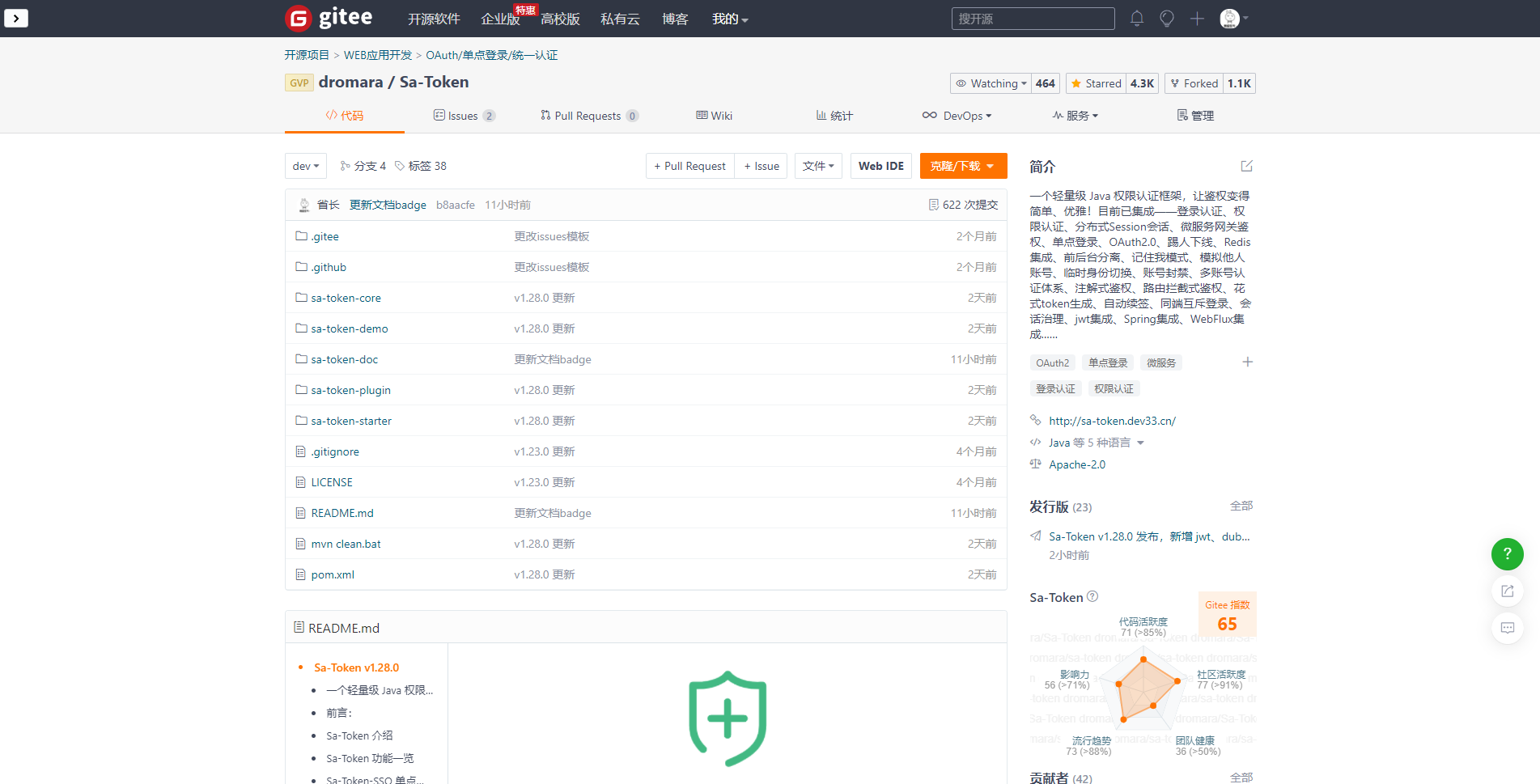Screen dimensions: 1540x784
Task: Click the tags icon 标签 38
Action: (400, 166)
